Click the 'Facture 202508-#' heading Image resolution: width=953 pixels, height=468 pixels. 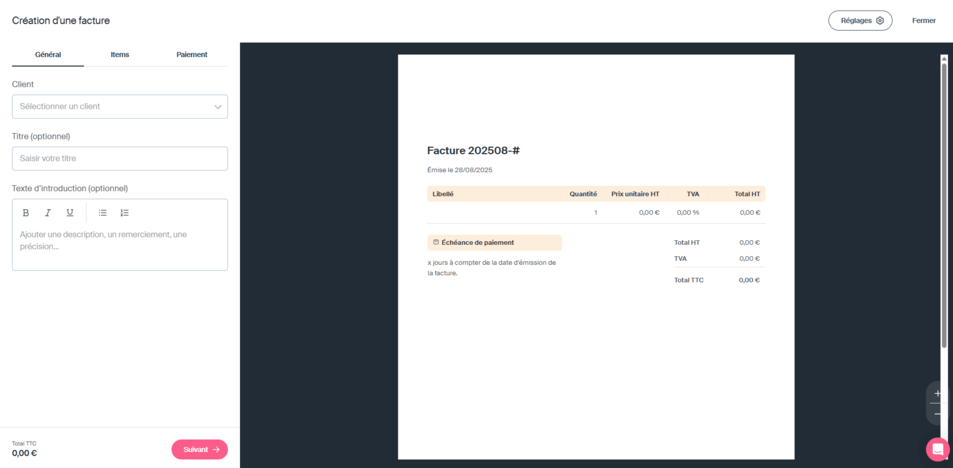pyautogui.click(x=473, y=150)
